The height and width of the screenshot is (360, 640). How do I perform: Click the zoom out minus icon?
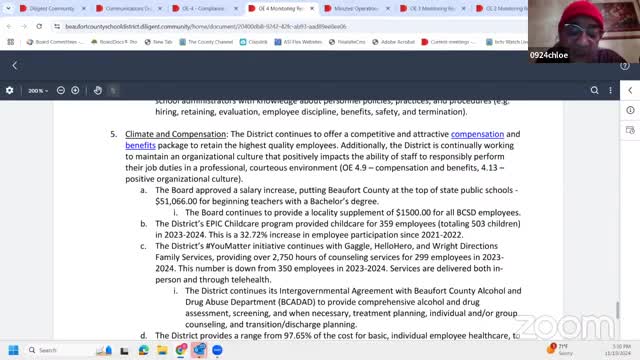click(x=61, y=90)
